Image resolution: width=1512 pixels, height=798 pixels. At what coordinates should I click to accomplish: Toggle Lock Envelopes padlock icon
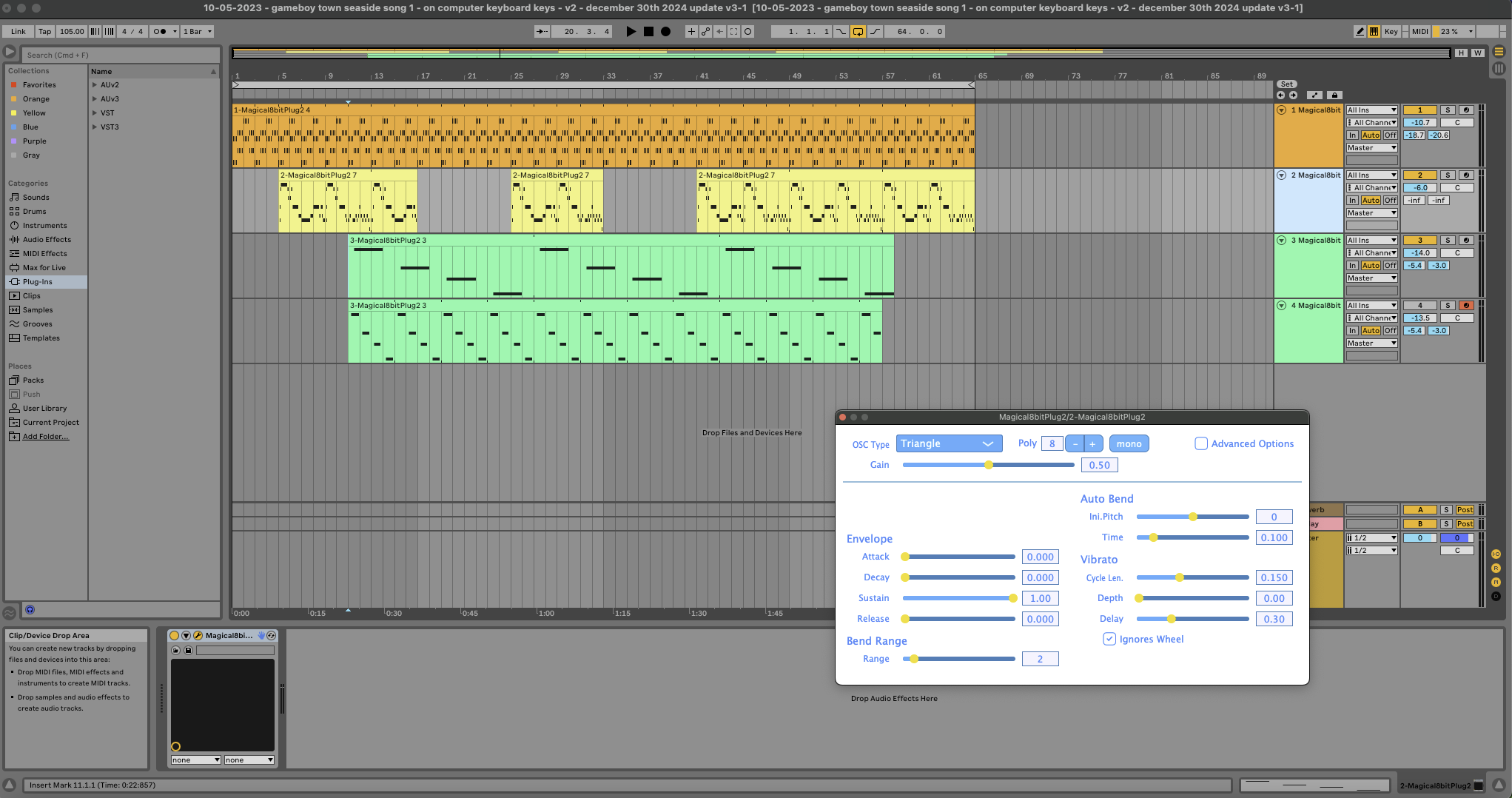point(1334,95)
